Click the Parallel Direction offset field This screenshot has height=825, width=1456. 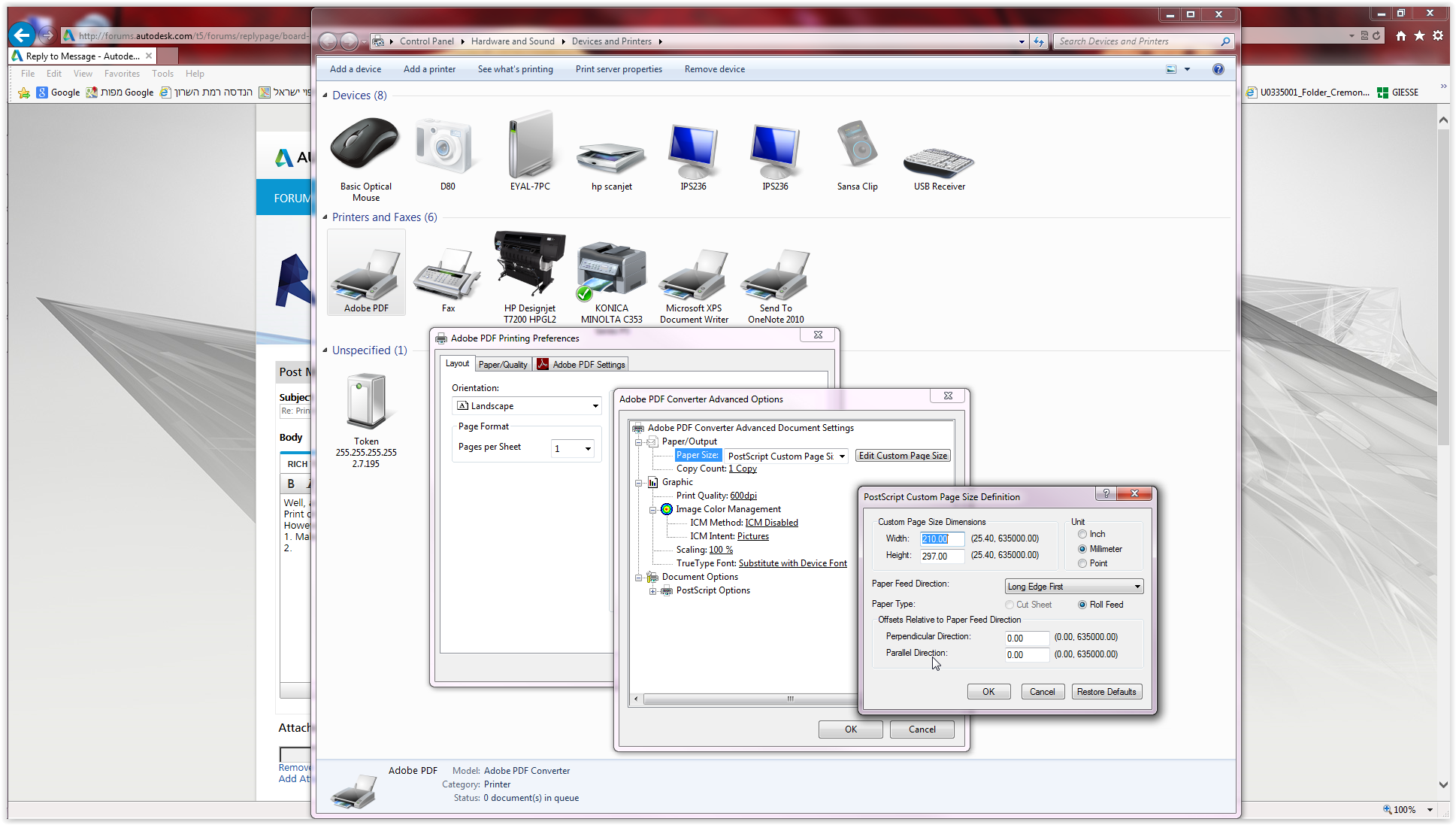(x=1027, y=655)
